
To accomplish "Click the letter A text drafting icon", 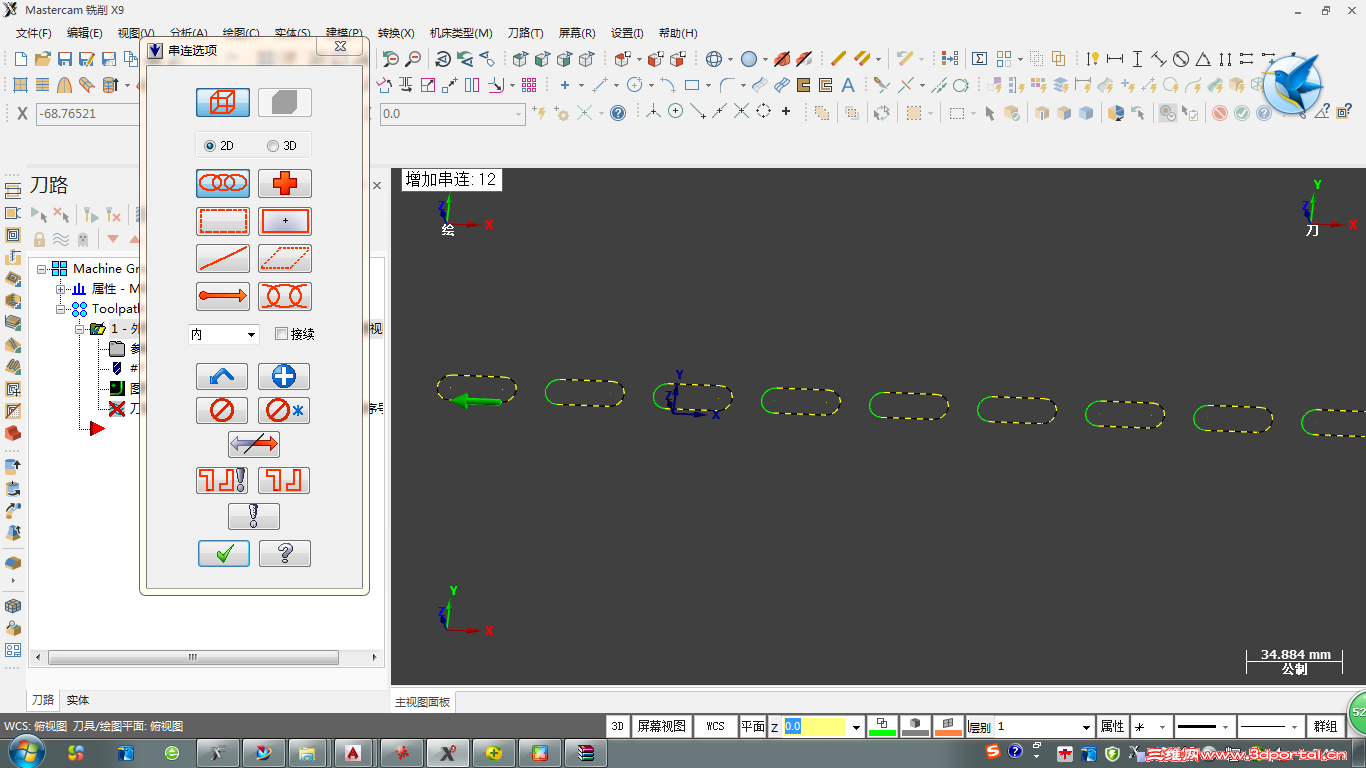I will pyautogui.click(x=848, y=85).
